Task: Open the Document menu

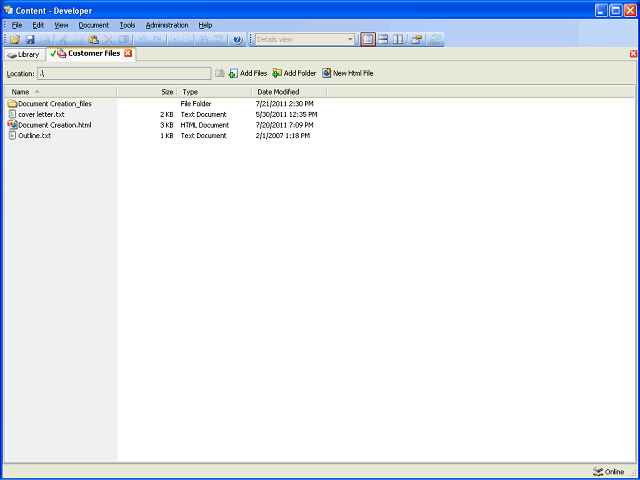Action: click(x=94, y=25)
